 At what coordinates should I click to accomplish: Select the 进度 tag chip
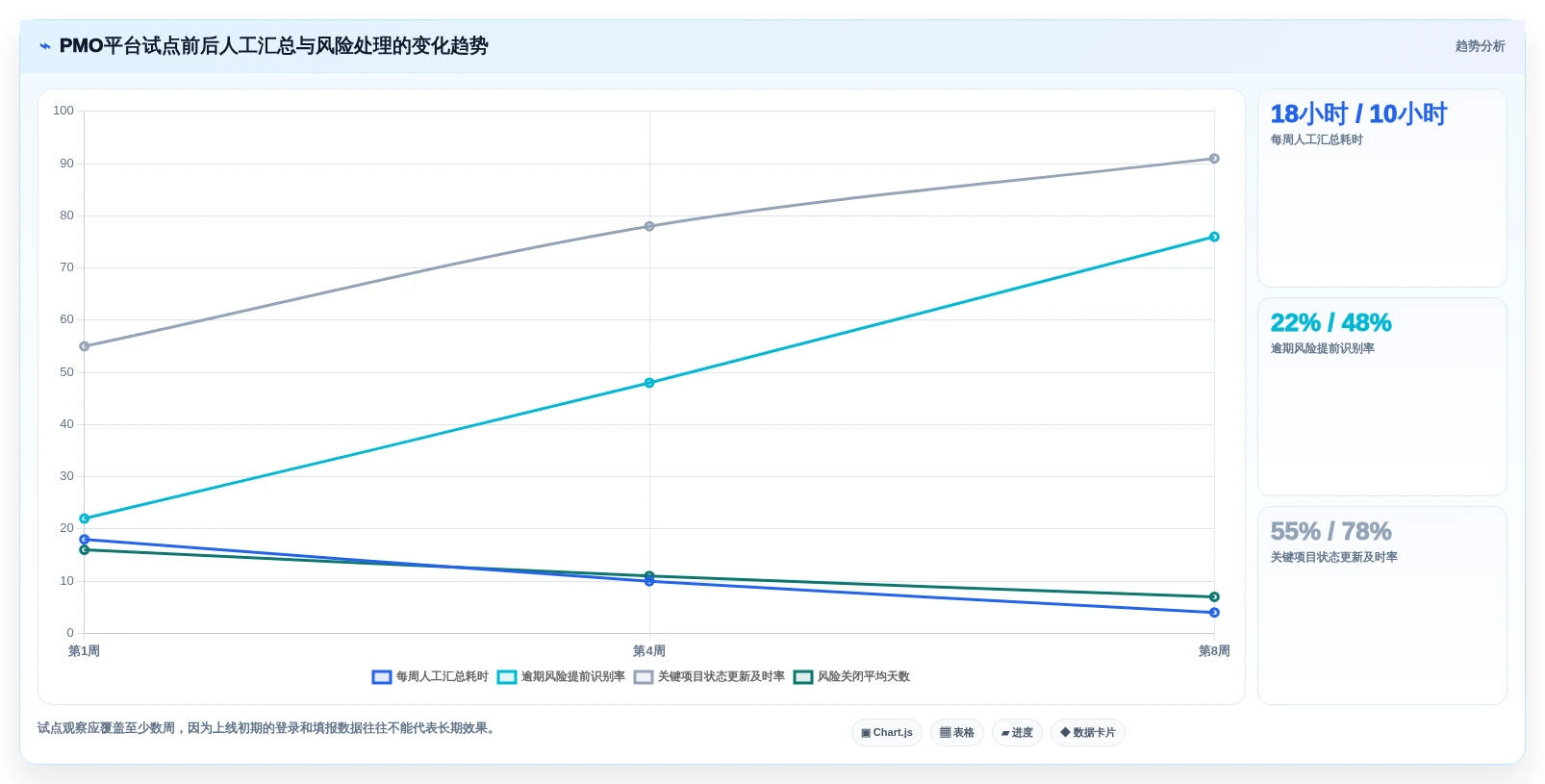pos(1017,733)
